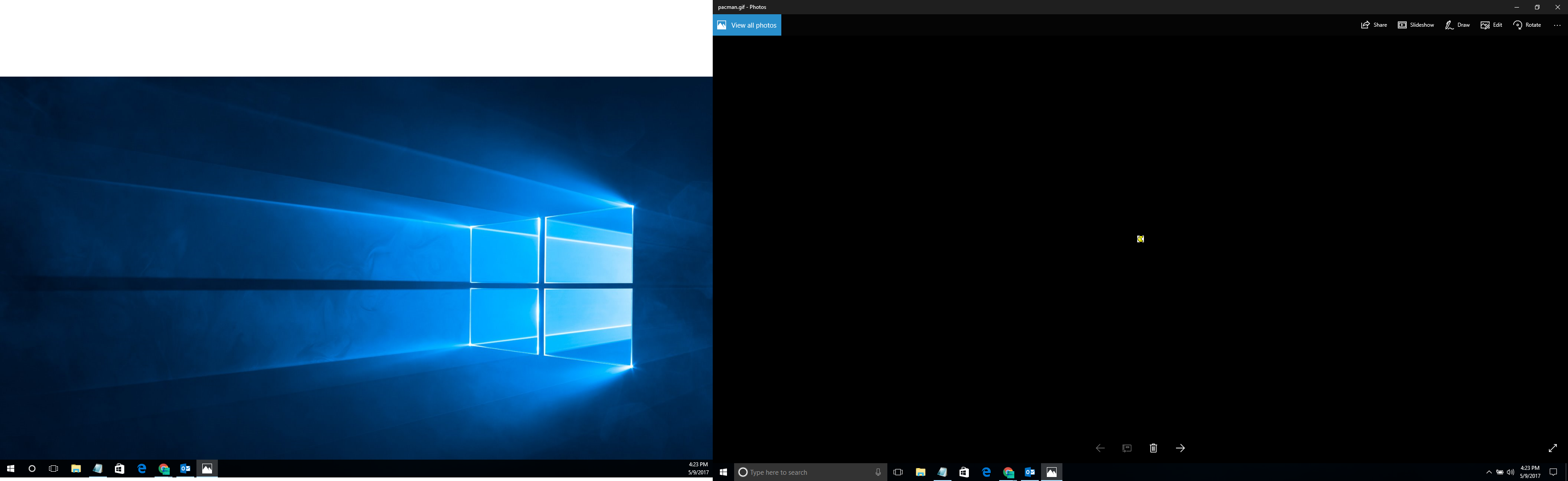Delete the photo with the trash icon
The image size is (1568, 481).
[x=1153, y=448]
